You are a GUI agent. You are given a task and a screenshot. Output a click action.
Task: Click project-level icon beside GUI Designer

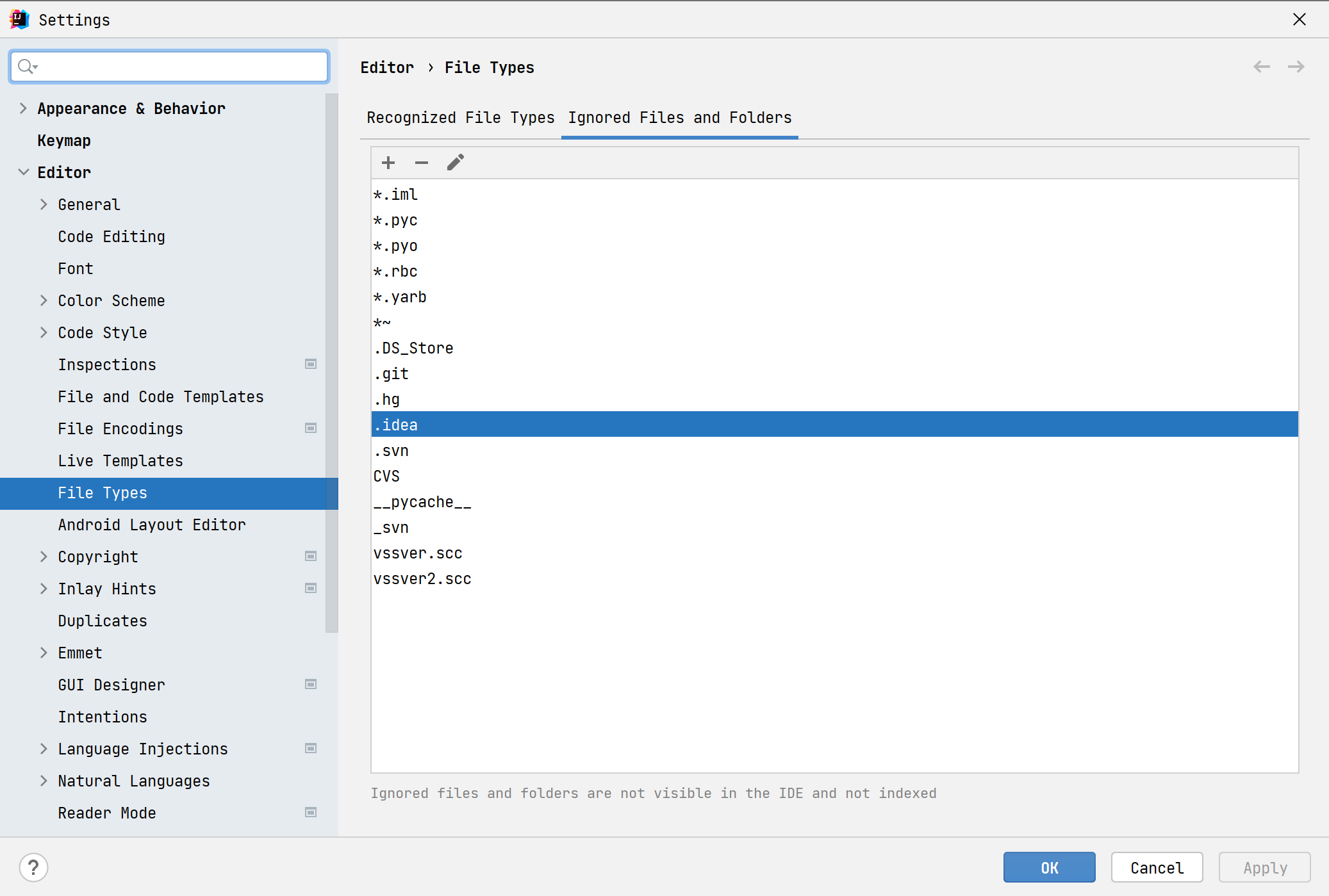click(311, 685)
